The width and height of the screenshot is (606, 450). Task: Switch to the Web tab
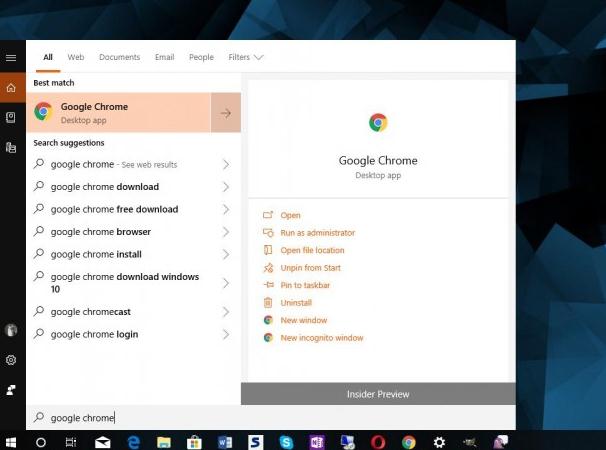(x=76, y=57)
